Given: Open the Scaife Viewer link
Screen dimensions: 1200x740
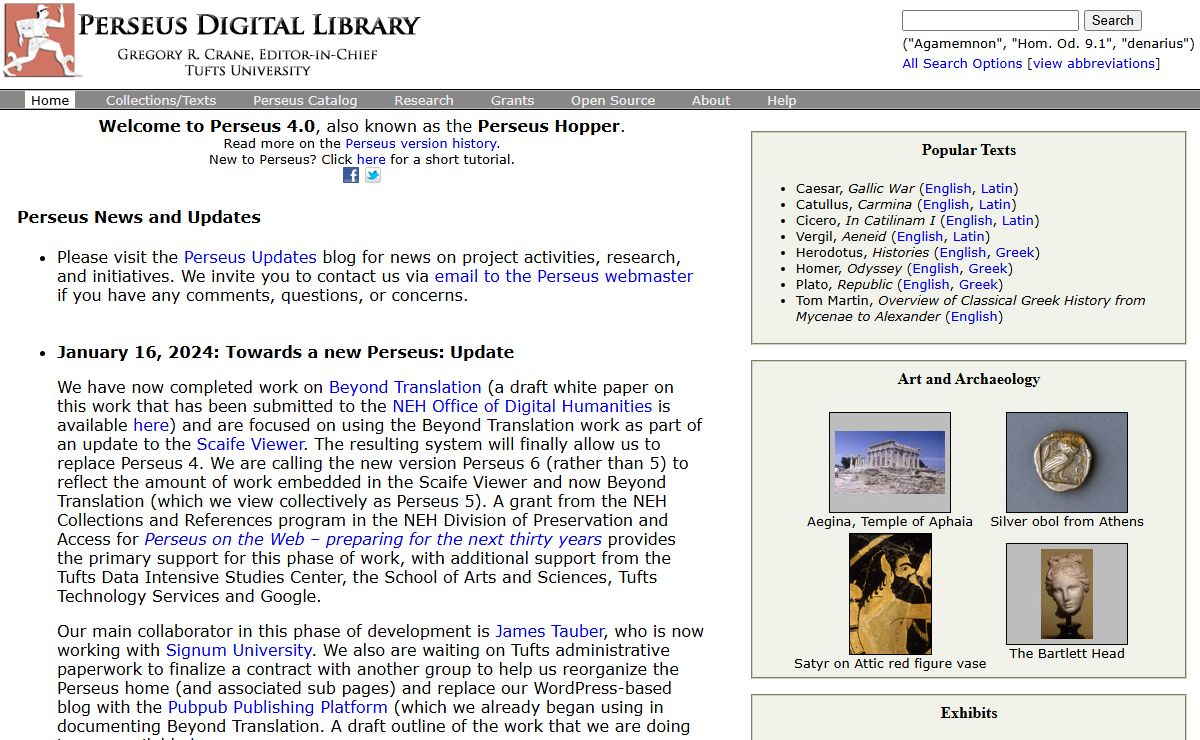Looking at the screenshot, I should click(x=250, y=444).
